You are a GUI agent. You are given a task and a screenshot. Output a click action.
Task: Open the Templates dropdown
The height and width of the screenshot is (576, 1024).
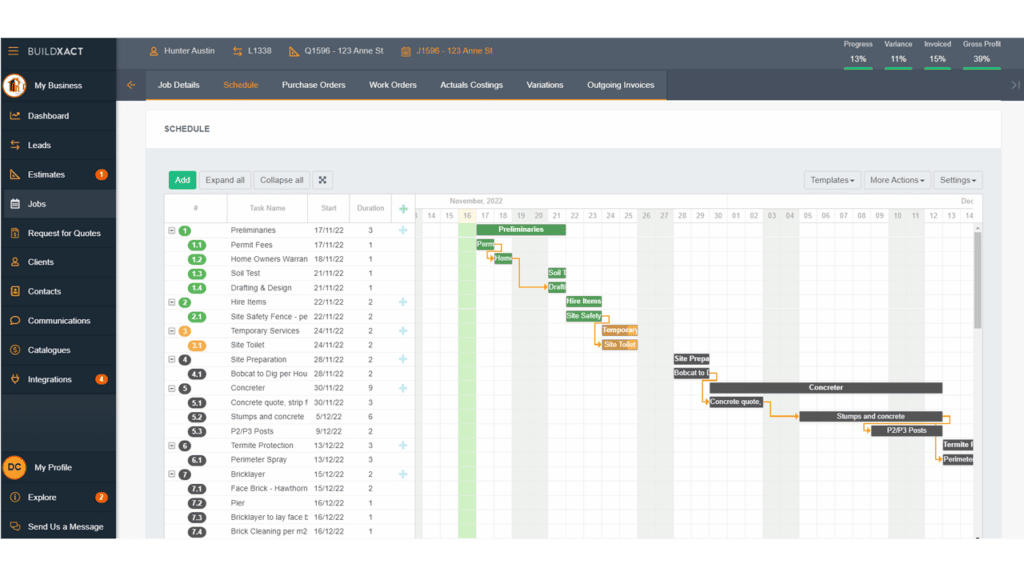832,180
